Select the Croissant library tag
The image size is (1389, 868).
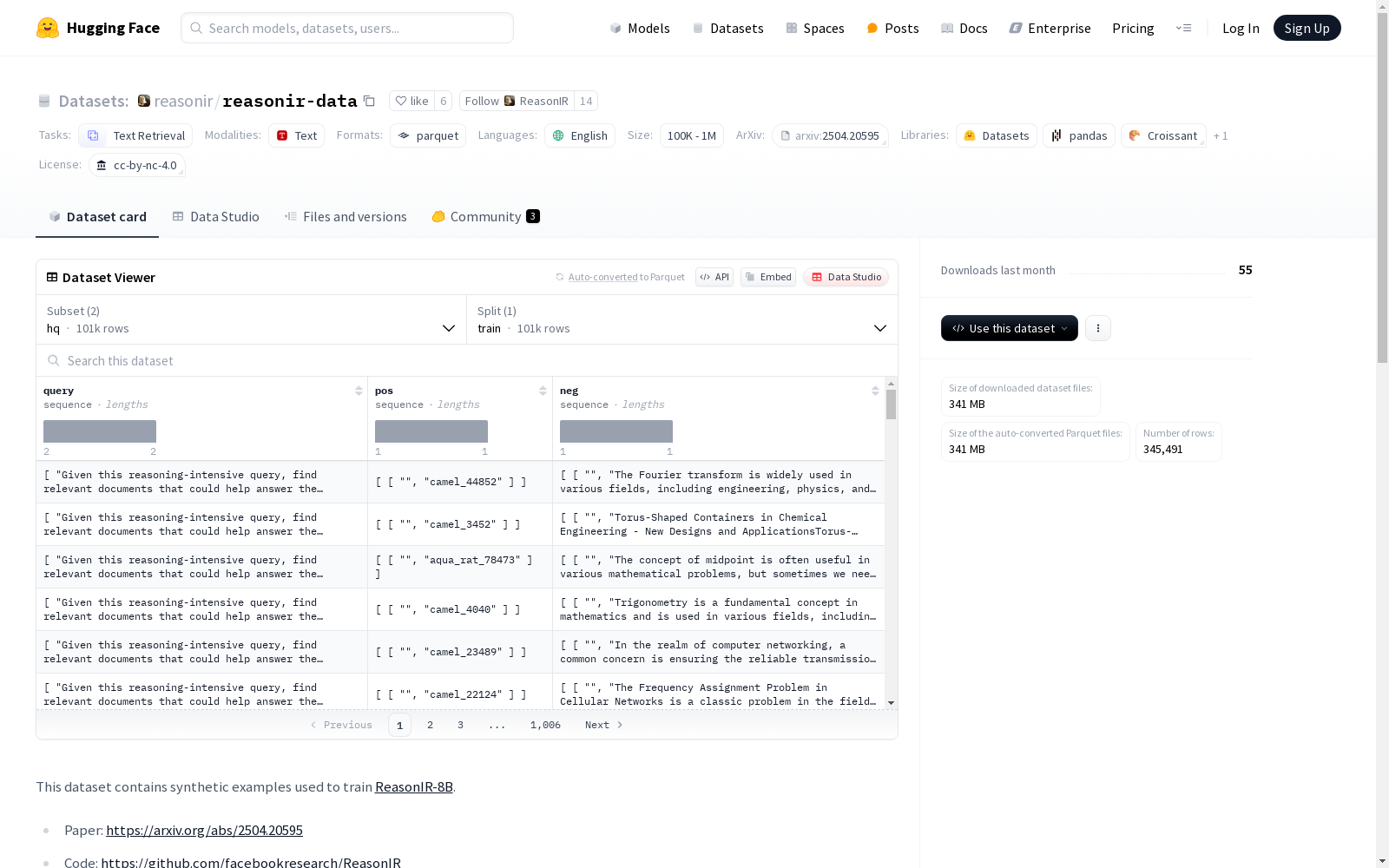click(1163, 135)
